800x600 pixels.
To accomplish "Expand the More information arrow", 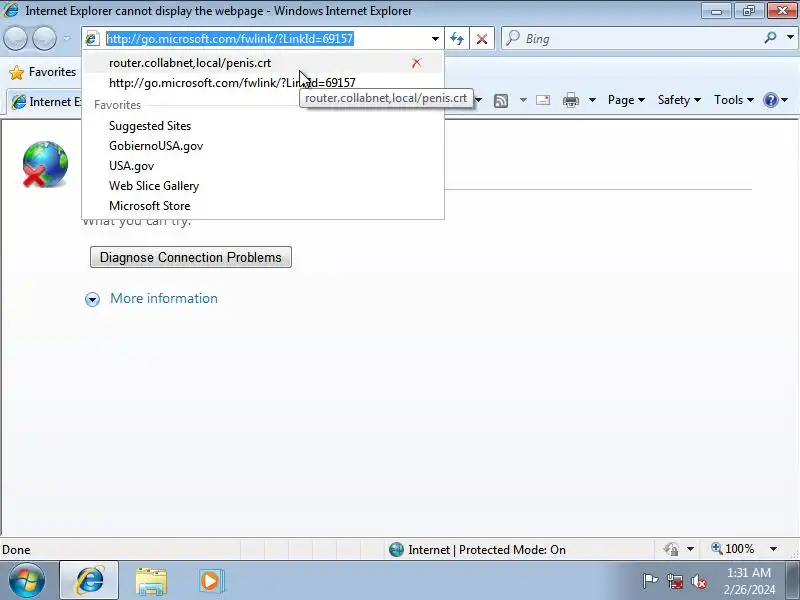I will click(x=92, y=299).
